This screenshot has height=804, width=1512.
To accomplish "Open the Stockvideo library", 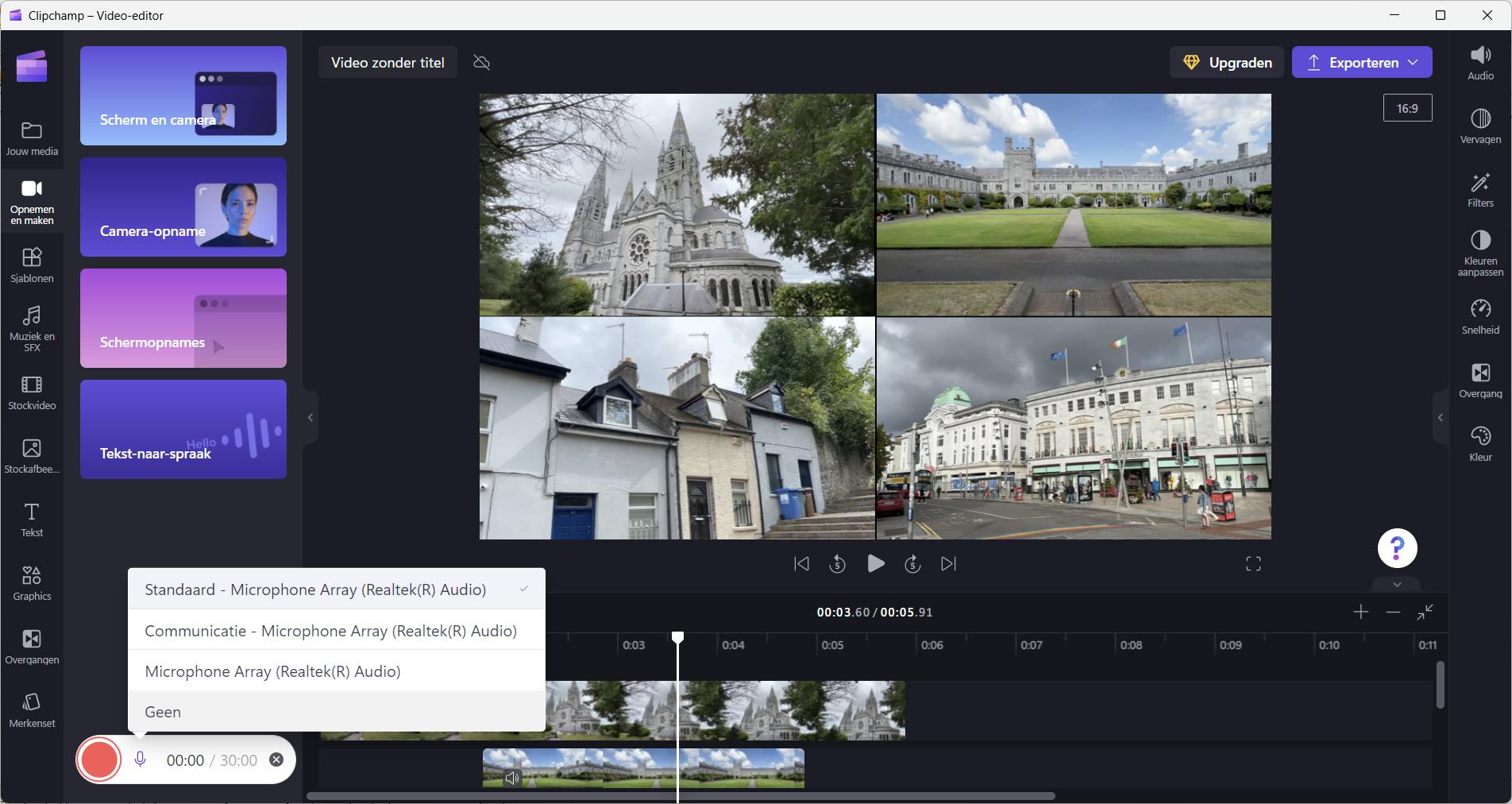I will coord(32,392).
